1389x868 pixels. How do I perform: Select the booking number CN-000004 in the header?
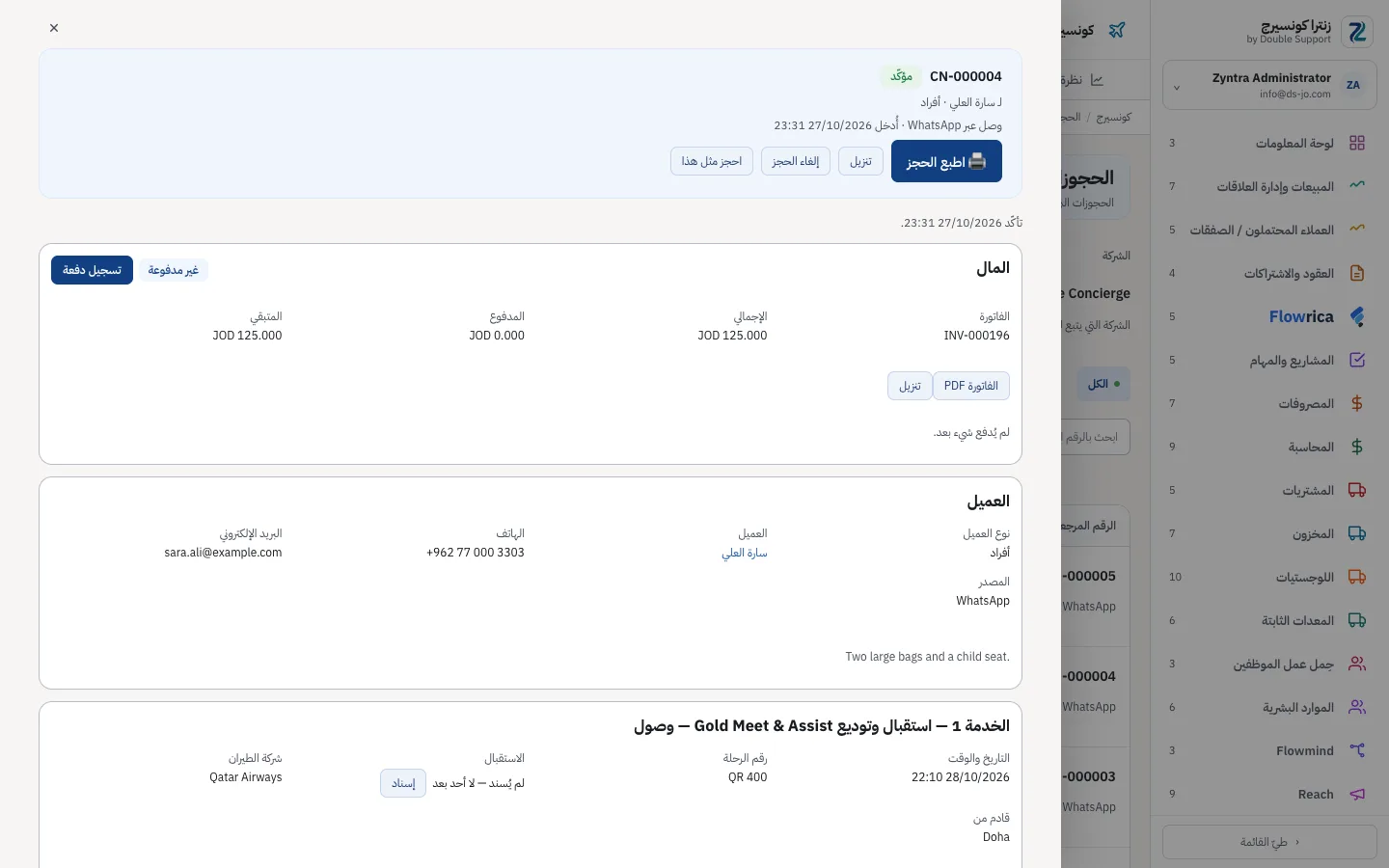966,76
